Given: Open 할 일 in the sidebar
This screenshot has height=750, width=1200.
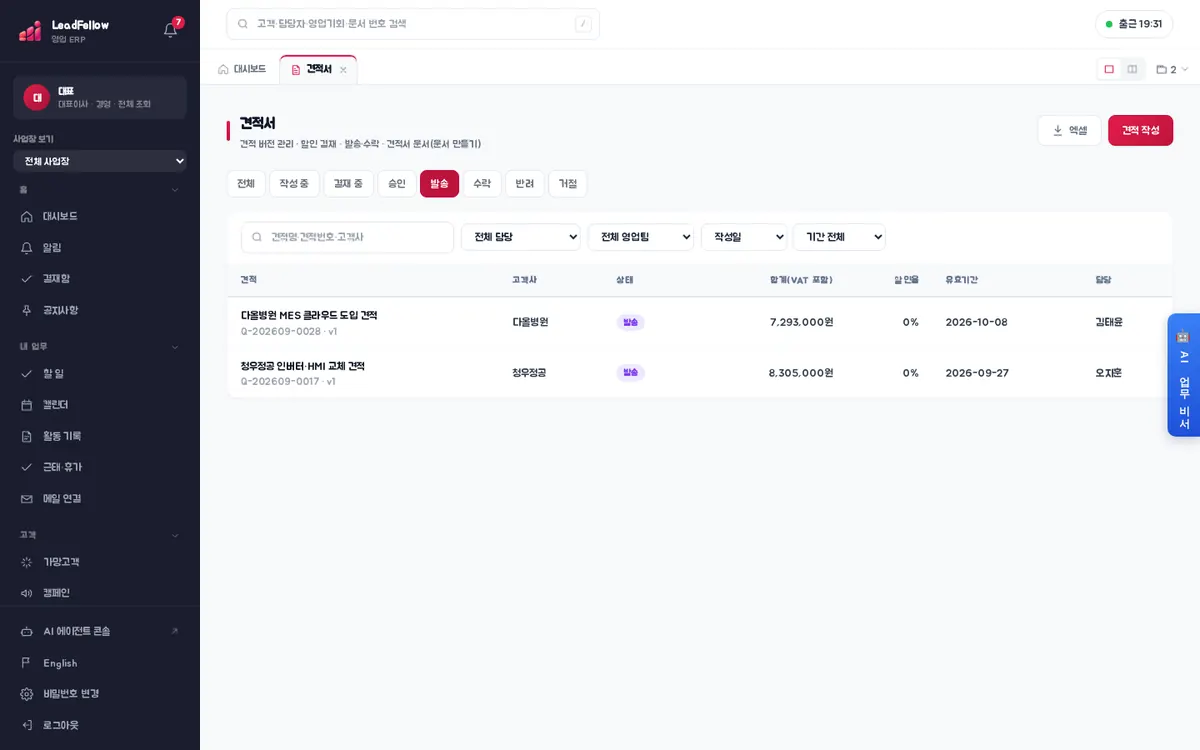Looking at the screenshot, I should (100, 373).
